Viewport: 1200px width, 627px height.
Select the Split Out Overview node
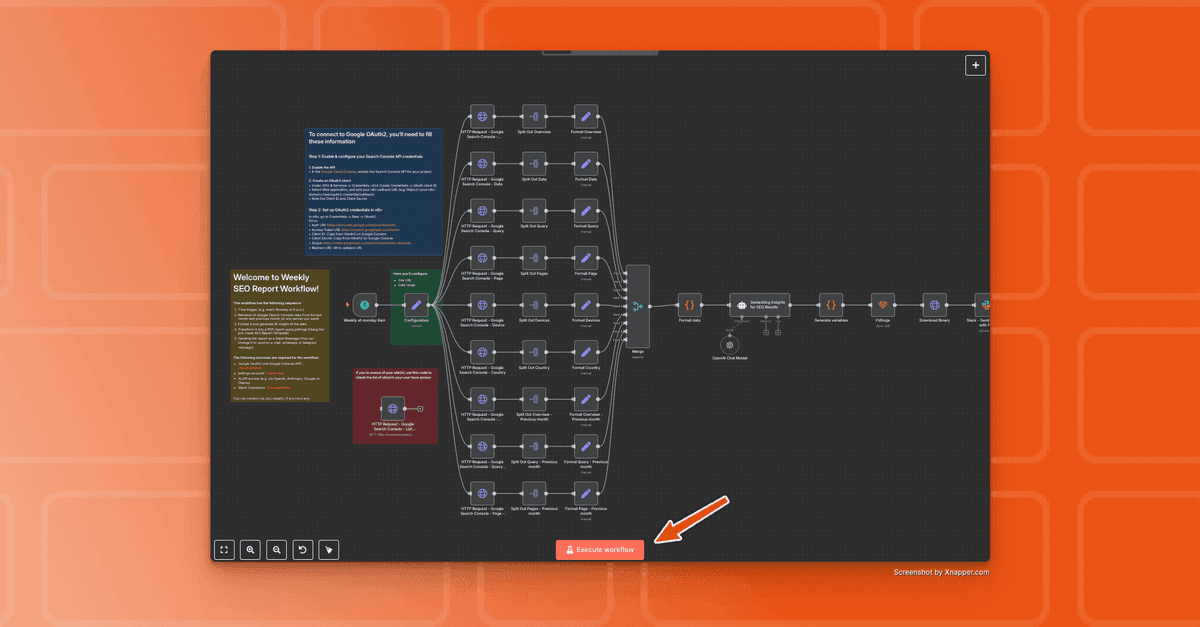coord(534,116)
